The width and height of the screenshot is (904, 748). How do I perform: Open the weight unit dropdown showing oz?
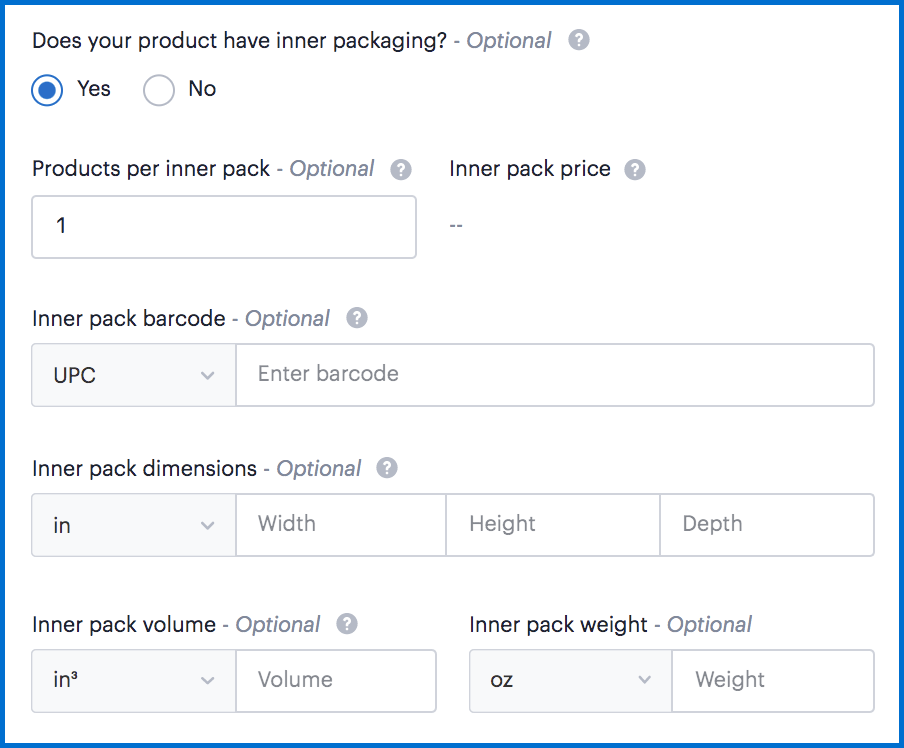[x=571, y=681]
